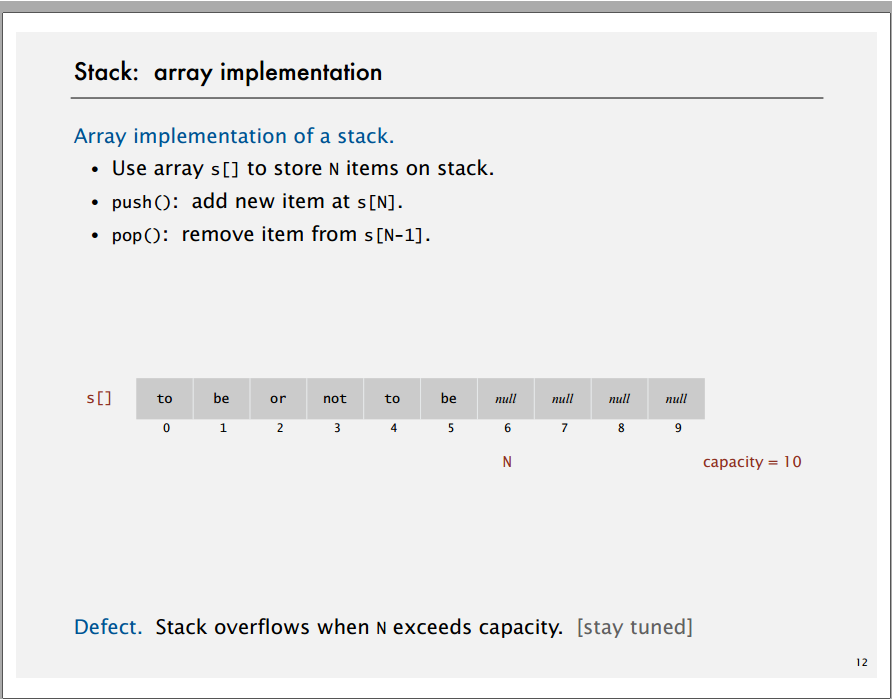Click the null cell above index 8
Image resolution: width=892 pixels, height=700 pixels.
620,398
